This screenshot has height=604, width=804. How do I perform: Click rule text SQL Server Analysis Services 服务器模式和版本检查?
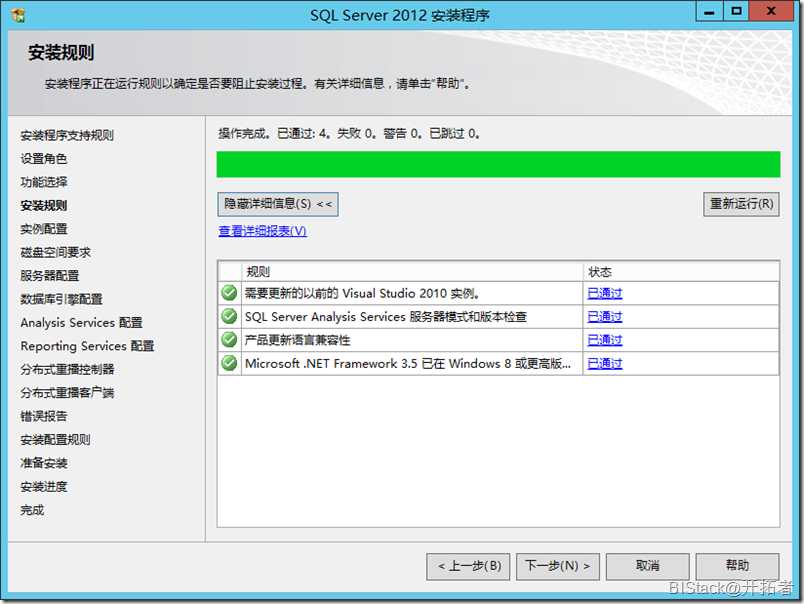pos(386,317)
